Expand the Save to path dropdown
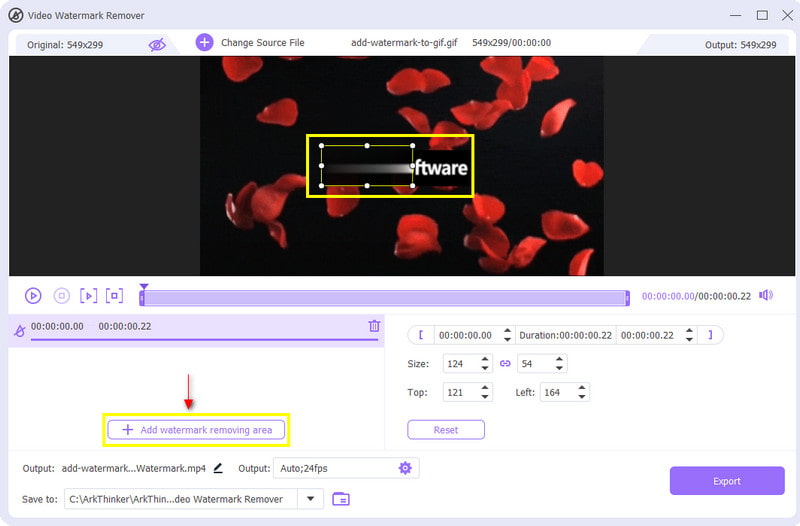Screen dimensions: 800x526 point(310,499)
